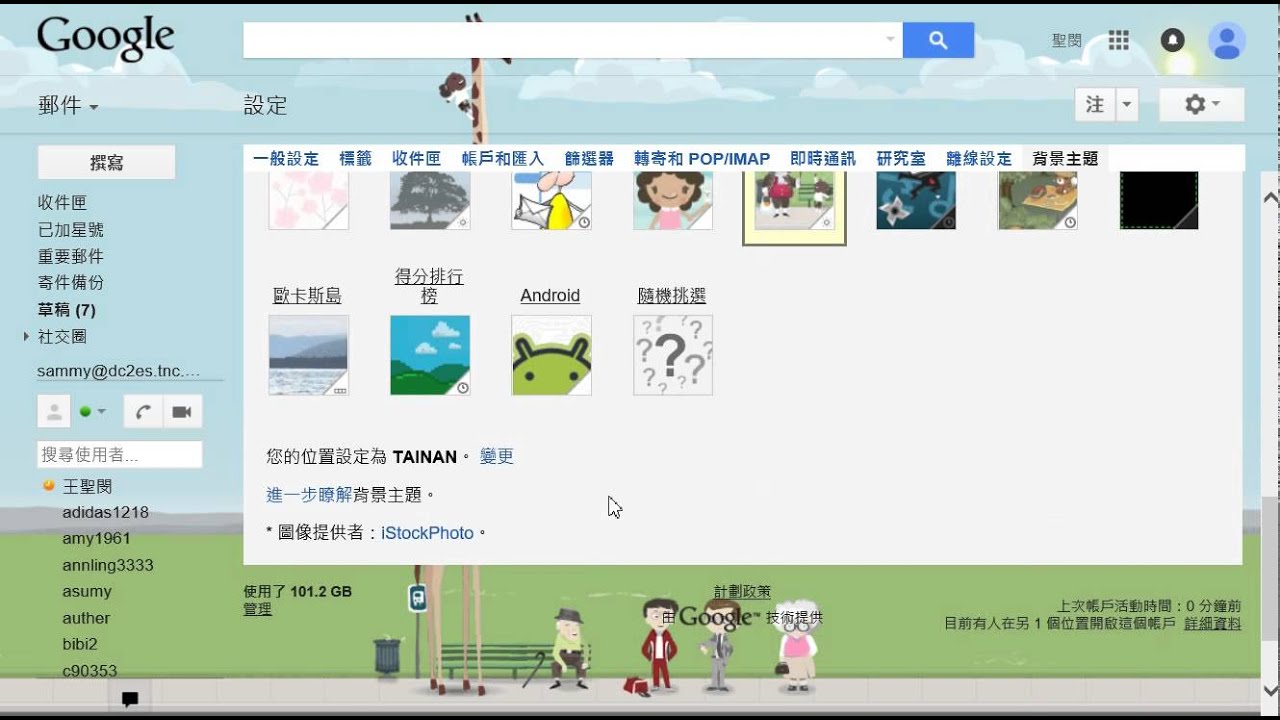
Task: Open the 轉寄和 POP/IMAP tab
Action: (x=702, y=158)
